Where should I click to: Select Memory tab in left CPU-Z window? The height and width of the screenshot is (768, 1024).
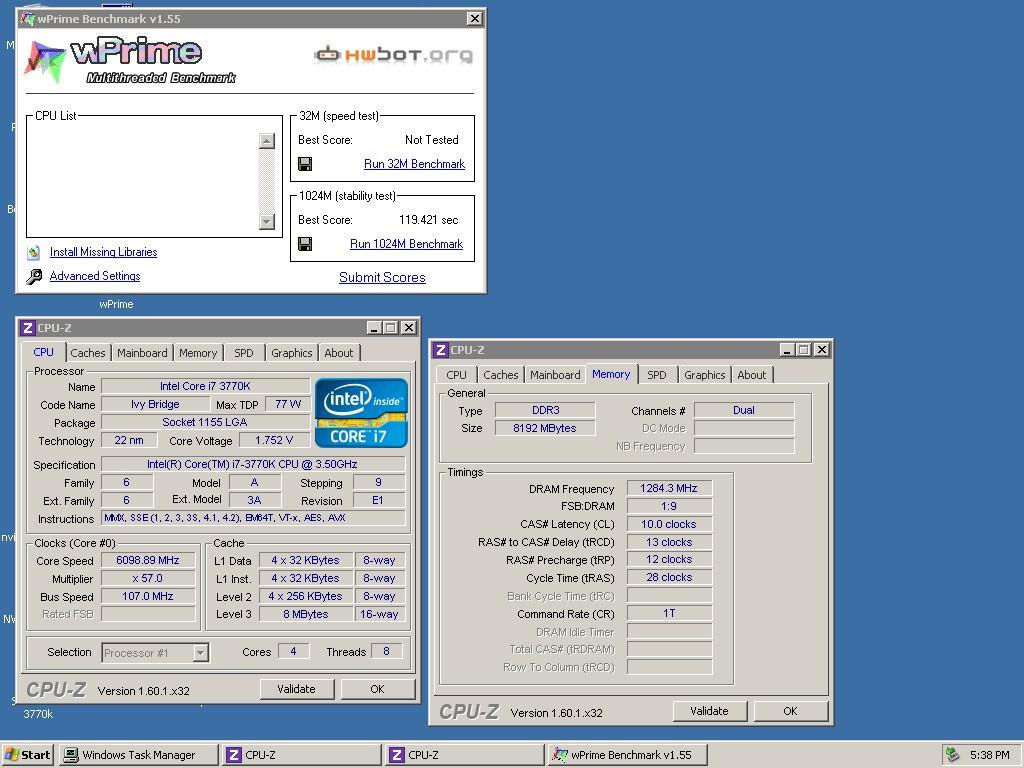(x=198, y=353)
